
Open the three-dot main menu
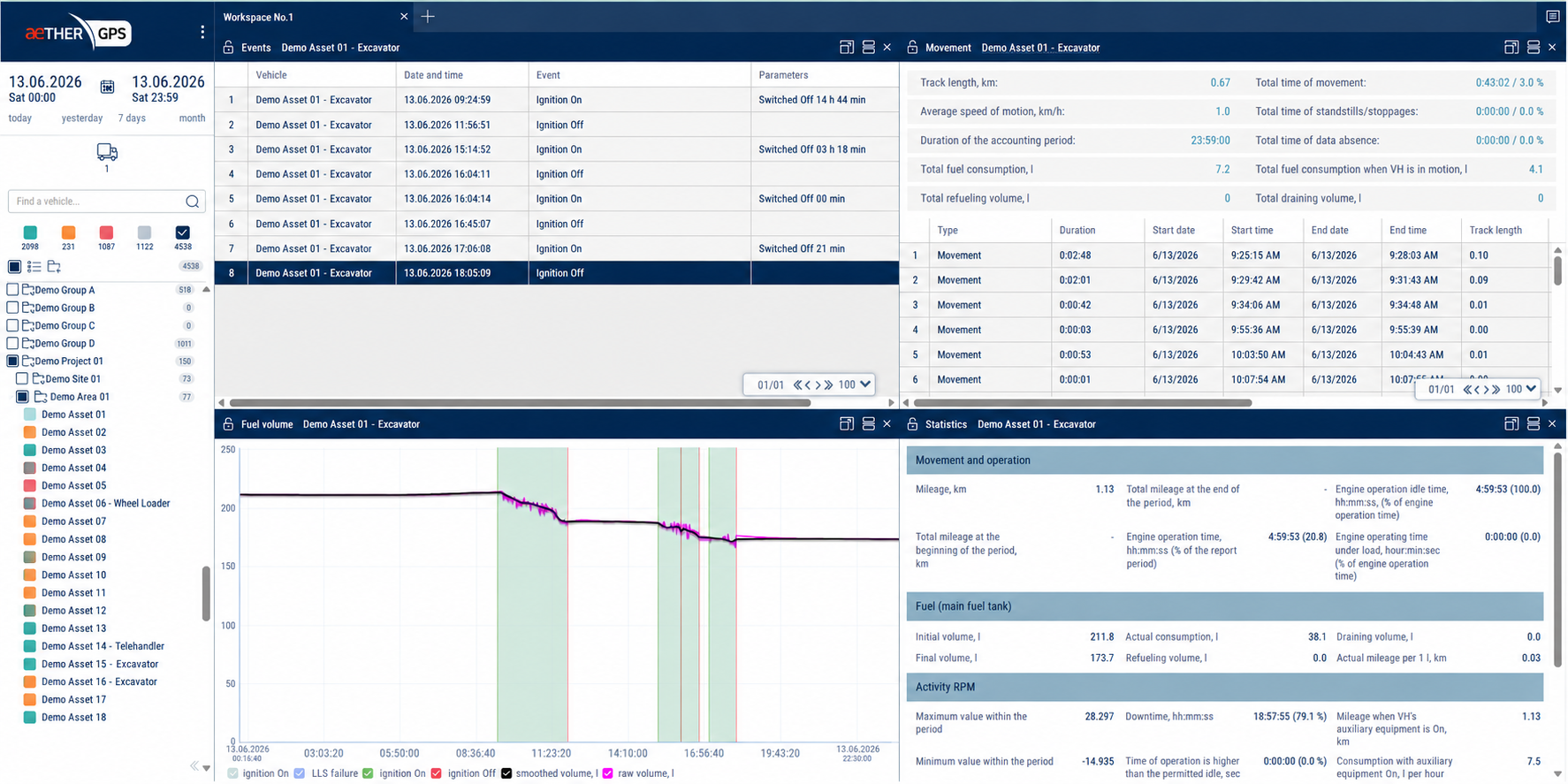pyautogui.click(x=202, y=32)
